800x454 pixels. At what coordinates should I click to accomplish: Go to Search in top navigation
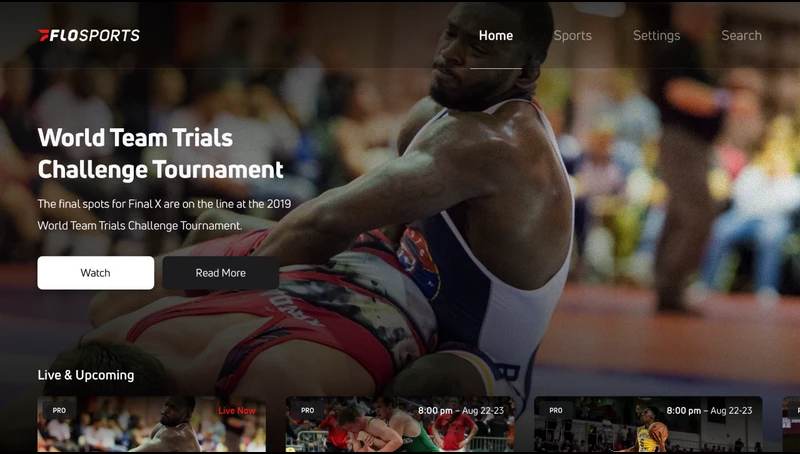[741, 36]
